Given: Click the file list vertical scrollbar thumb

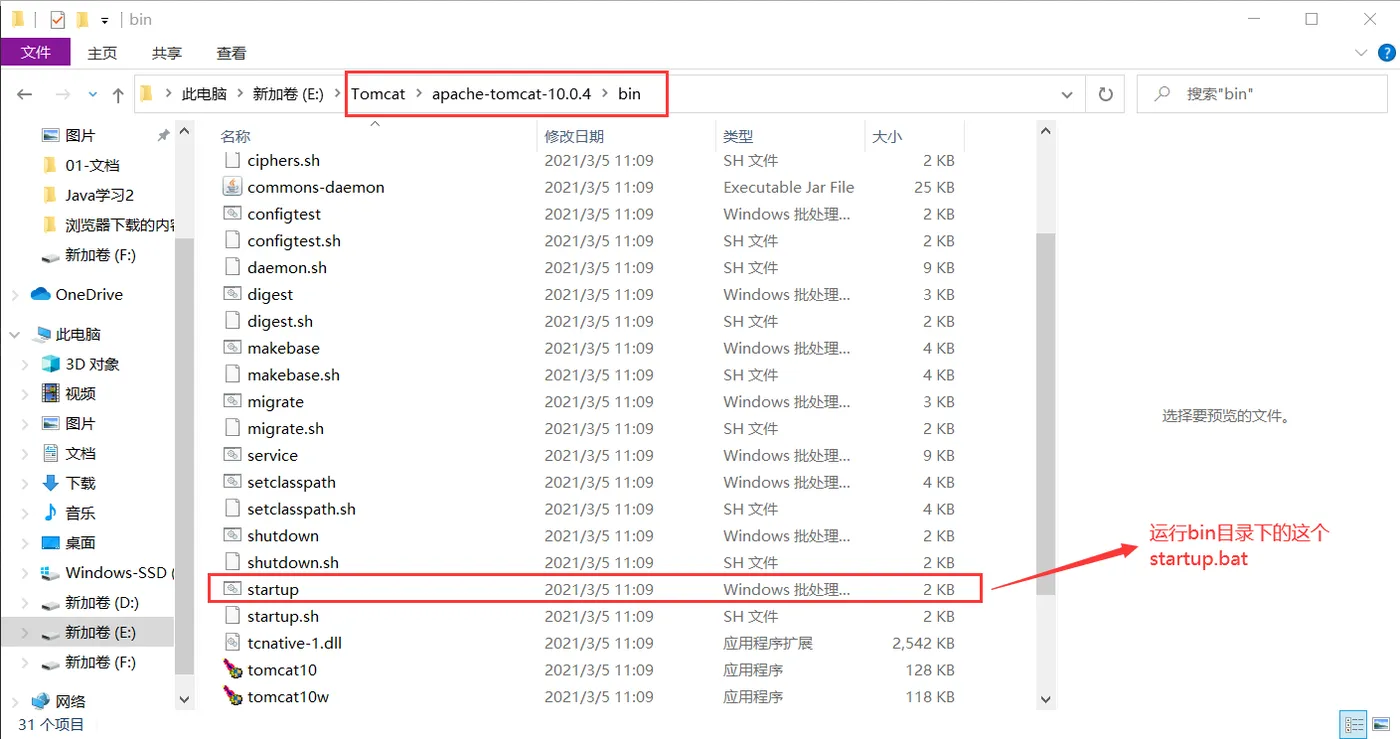Looking at the screenshot, I should pyautogui.click(x=1045, y=414).
